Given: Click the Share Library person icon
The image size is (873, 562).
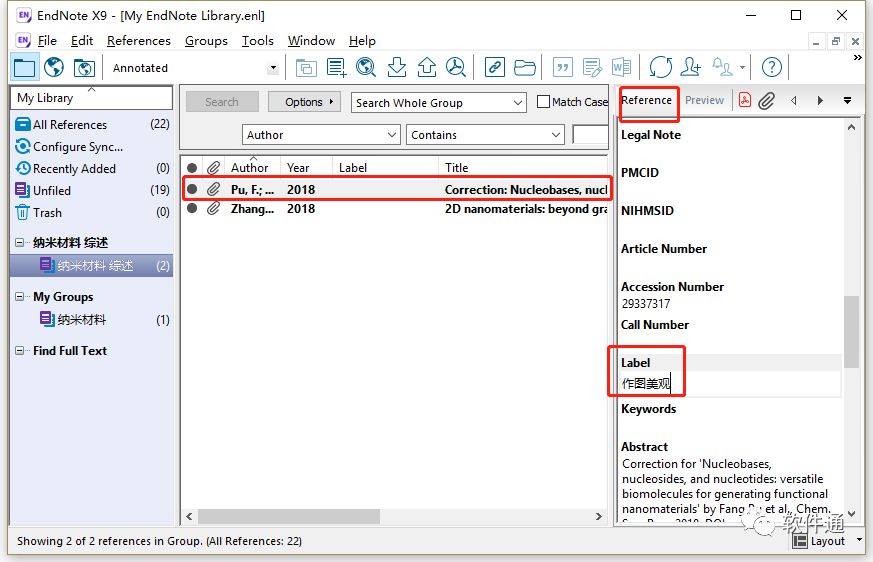Looking at the screenshot, I should pyautogui.click(x=690, y=67).
